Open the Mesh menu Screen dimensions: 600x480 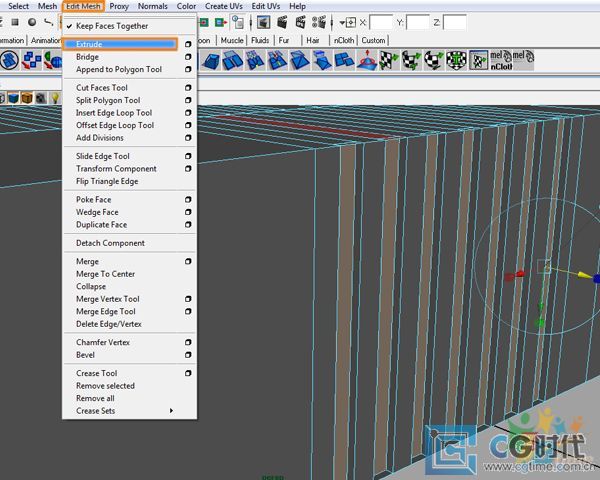[47, 7]
